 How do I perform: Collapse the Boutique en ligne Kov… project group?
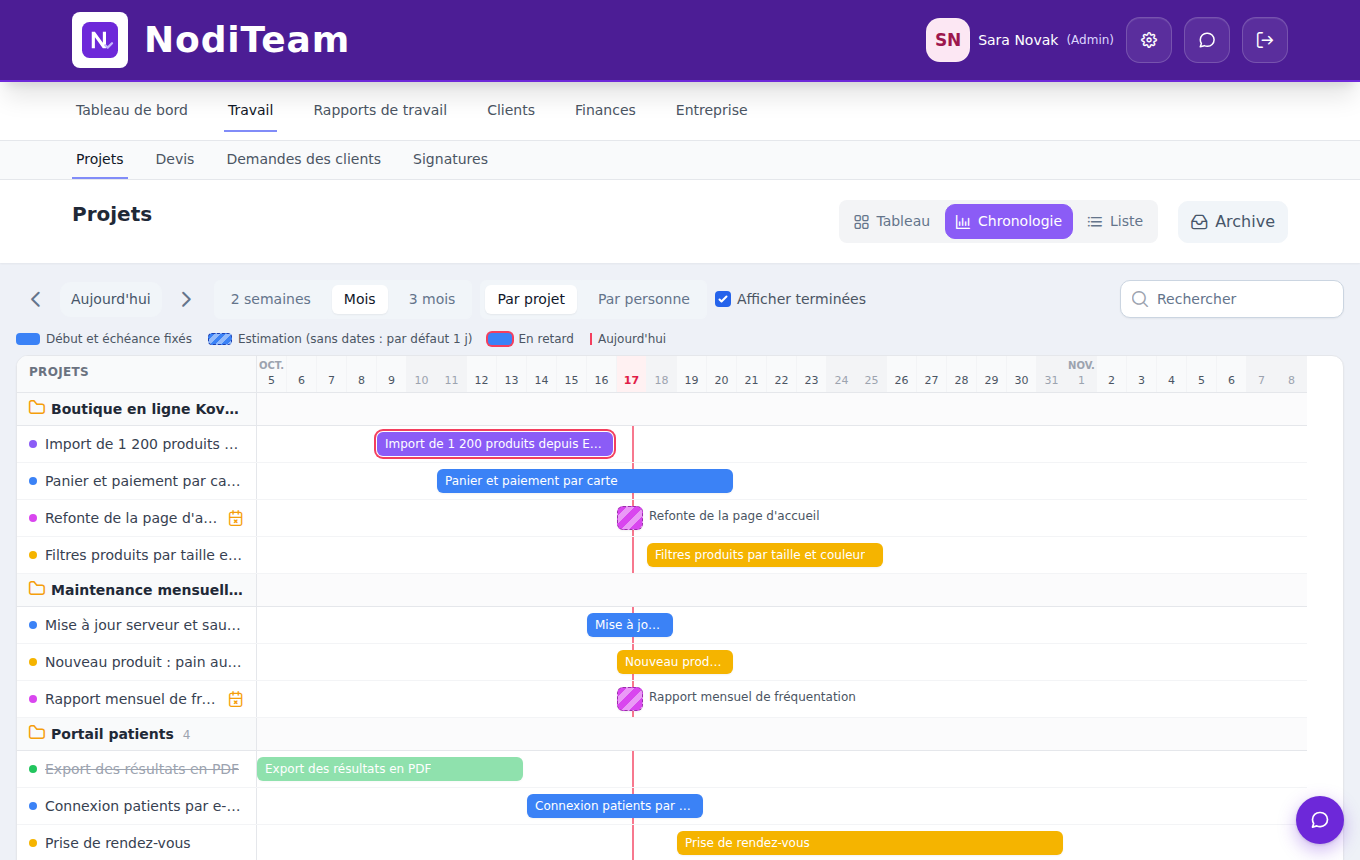click(x=136, y=408)
